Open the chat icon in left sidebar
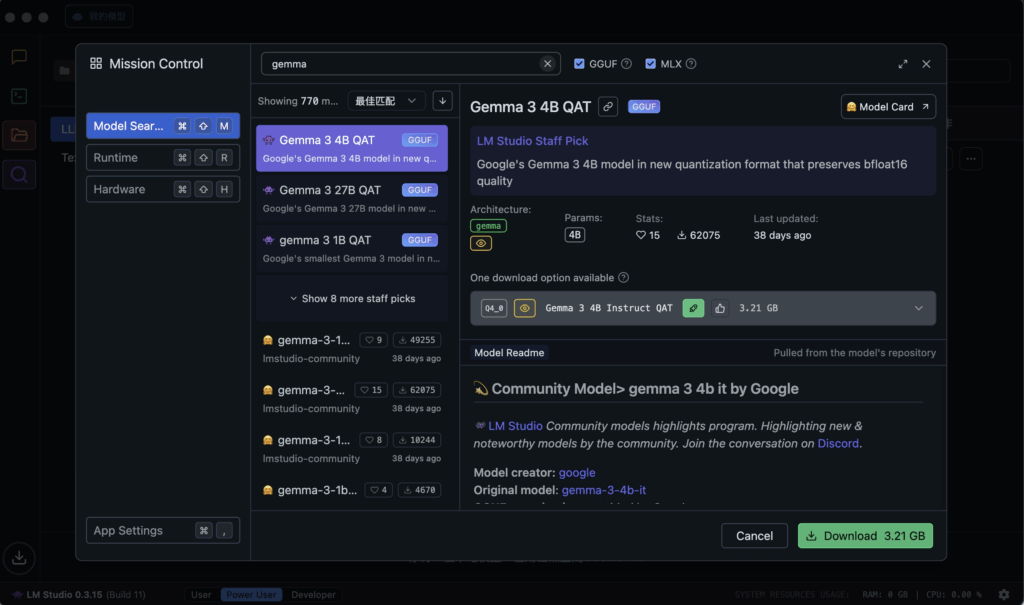The width and height of the screenshot is (1024, 605). click(x=19, y=57)
